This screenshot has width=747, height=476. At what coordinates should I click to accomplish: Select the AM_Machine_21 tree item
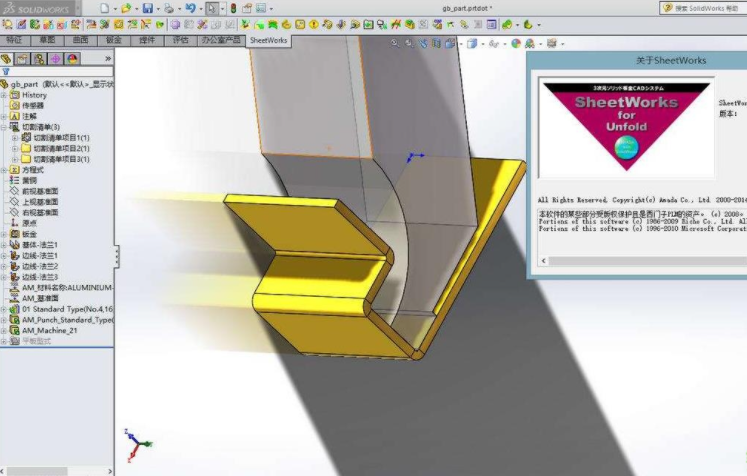tap(49, 330)
